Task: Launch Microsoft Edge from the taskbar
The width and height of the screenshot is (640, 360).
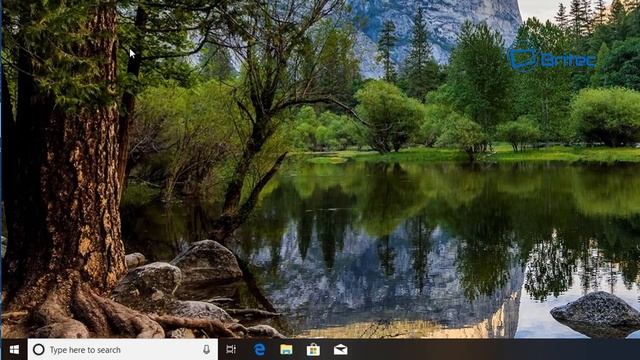Action: pyautogui.click(x=259, y=349)
